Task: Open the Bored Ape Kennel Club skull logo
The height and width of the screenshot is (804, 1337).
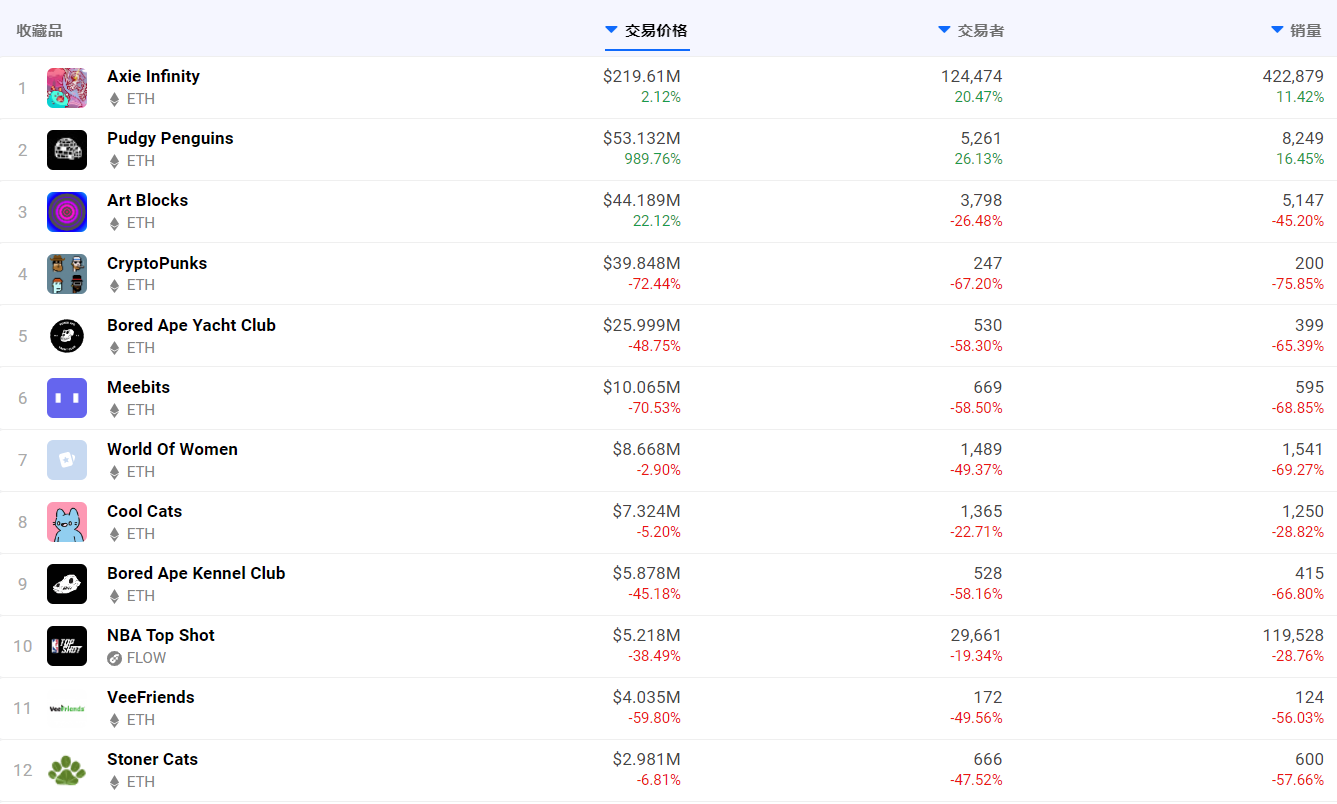Action: (x=67, y=584)
